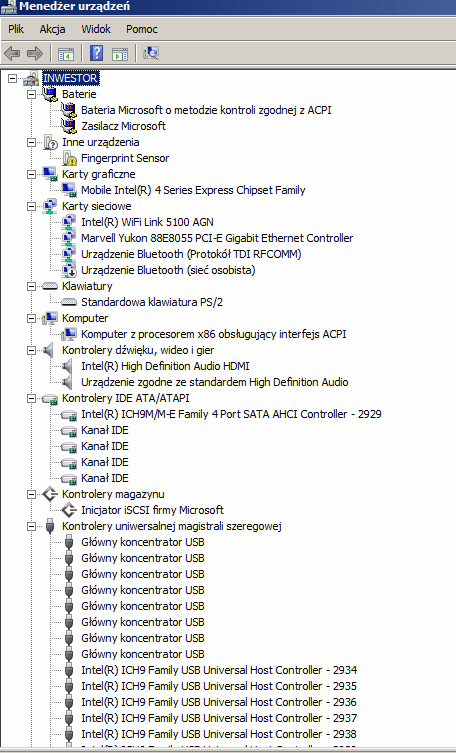Image resolution: width=456 pixels, height=753 pixels.
Task: Click the Intel High Definition Audio HDMI speaker icon
Action: 68,366
